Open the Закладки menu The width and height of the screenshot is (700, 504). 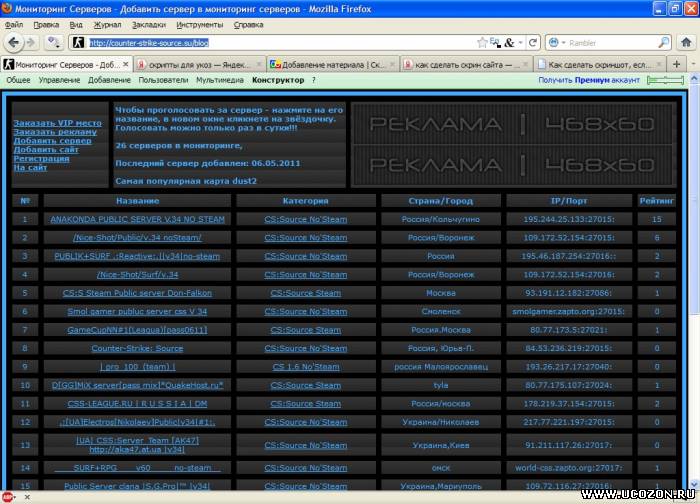(x=149, y=25)
